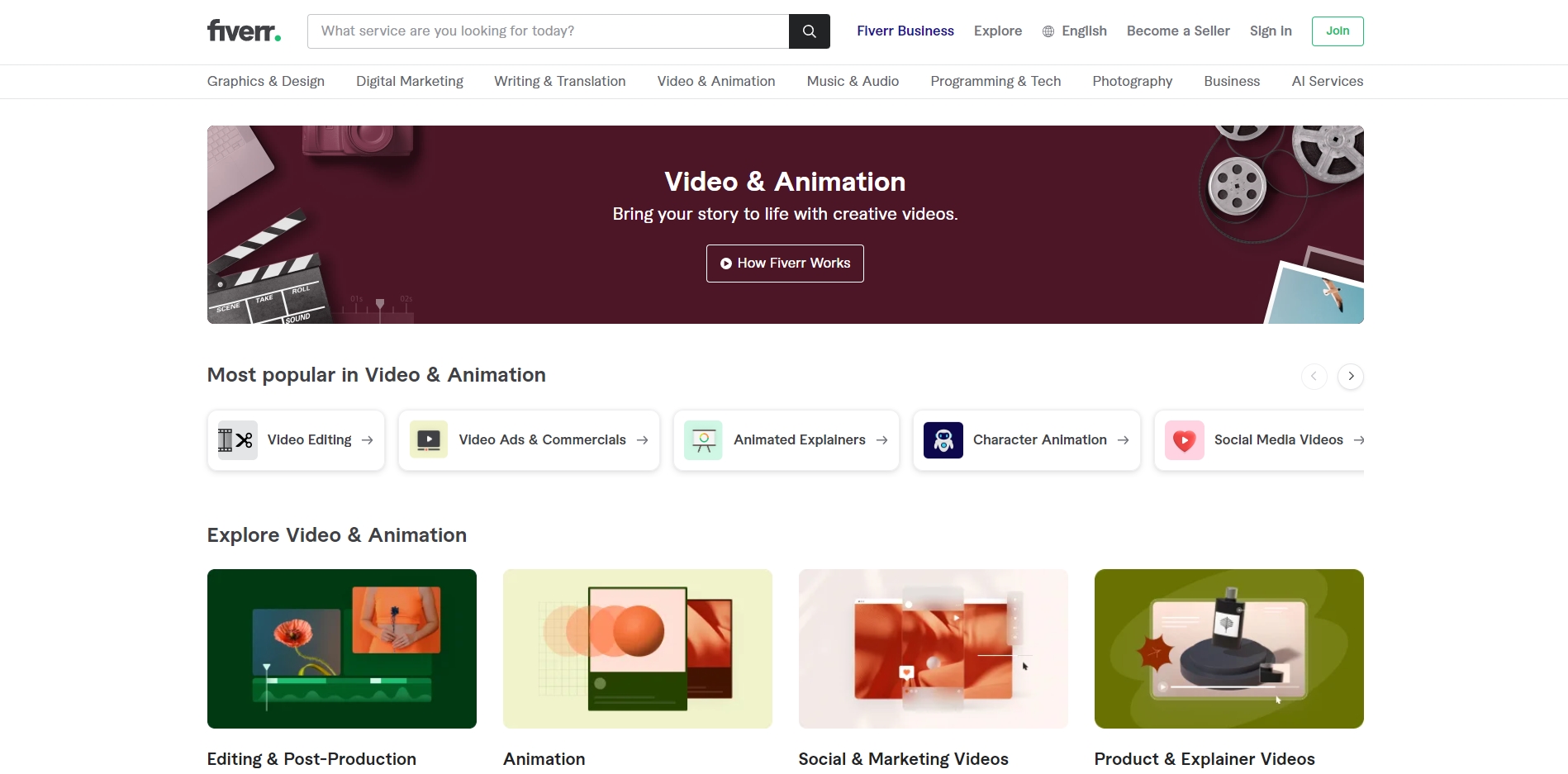
Task: Click the arrow on Animated Explainers card
Action: tap(882, 440)
